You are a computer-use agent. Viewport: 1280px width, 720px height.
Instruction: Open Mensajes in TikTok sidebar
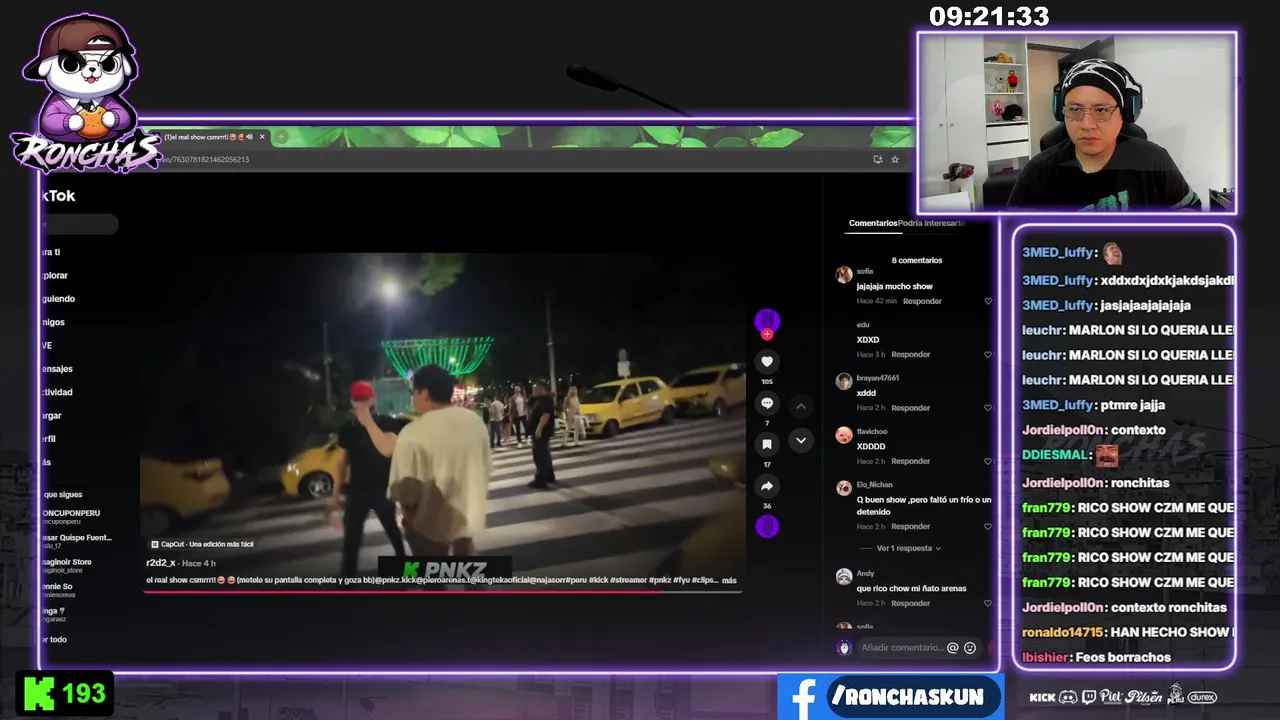(x=57, y=368)
